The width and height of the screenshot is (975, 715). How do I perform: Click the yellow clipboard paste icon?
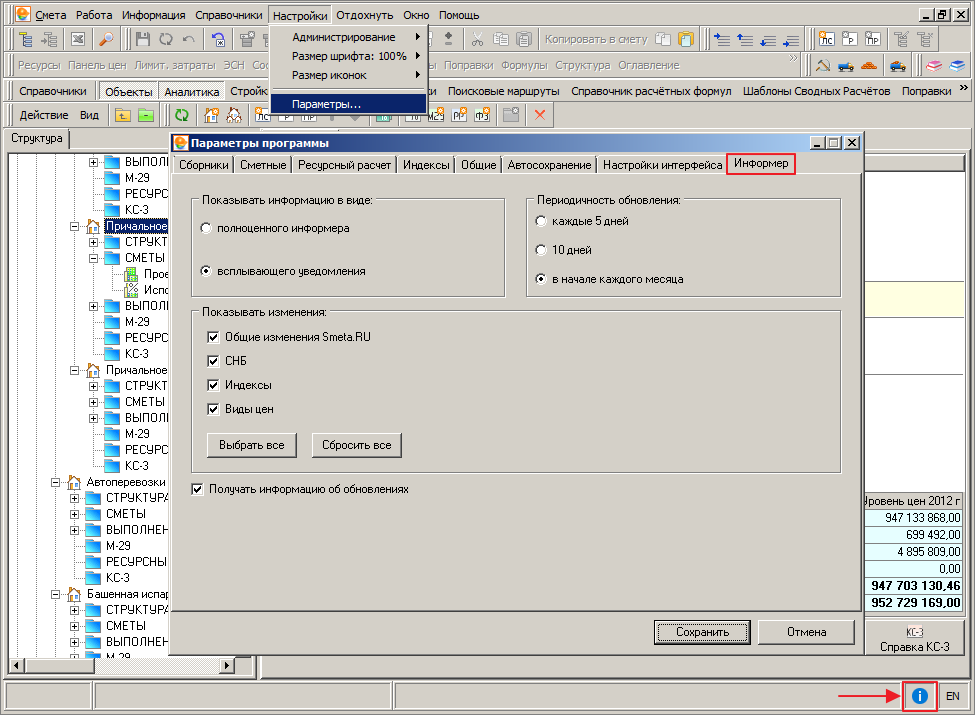coord(686,39)
